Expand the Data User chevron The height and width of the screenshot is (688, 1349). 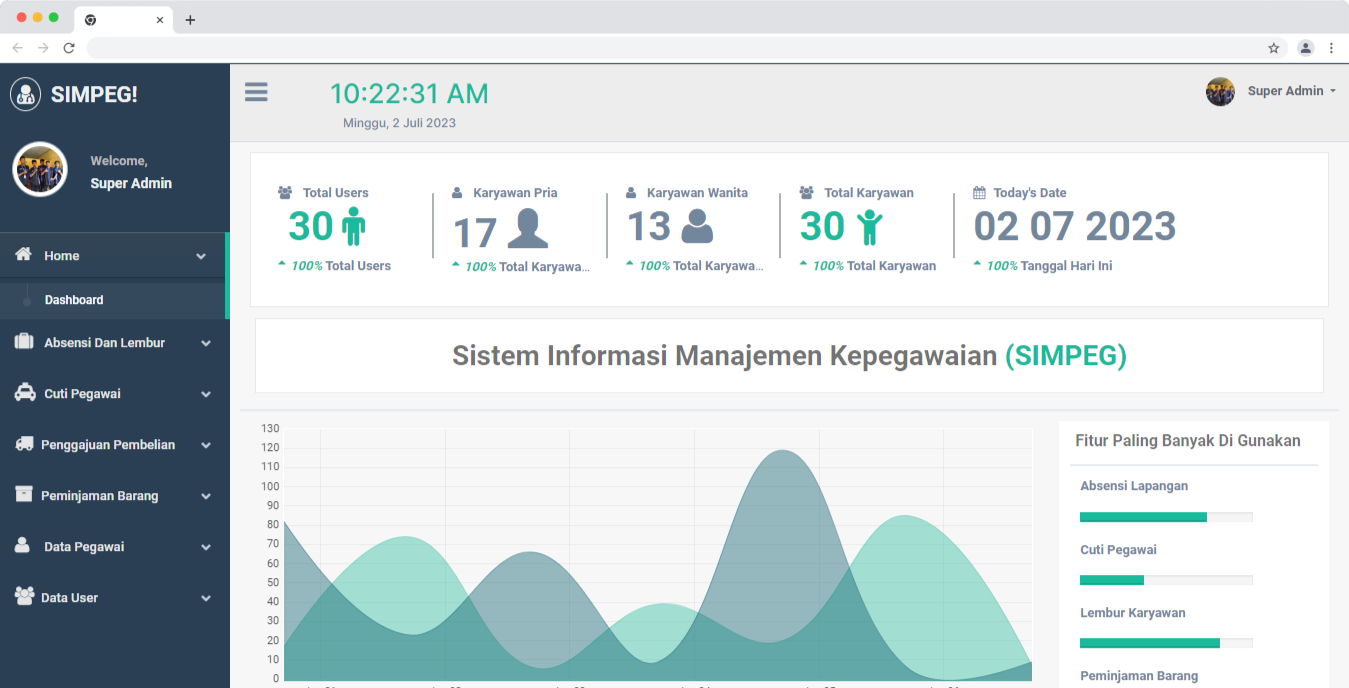pos(205,598)
